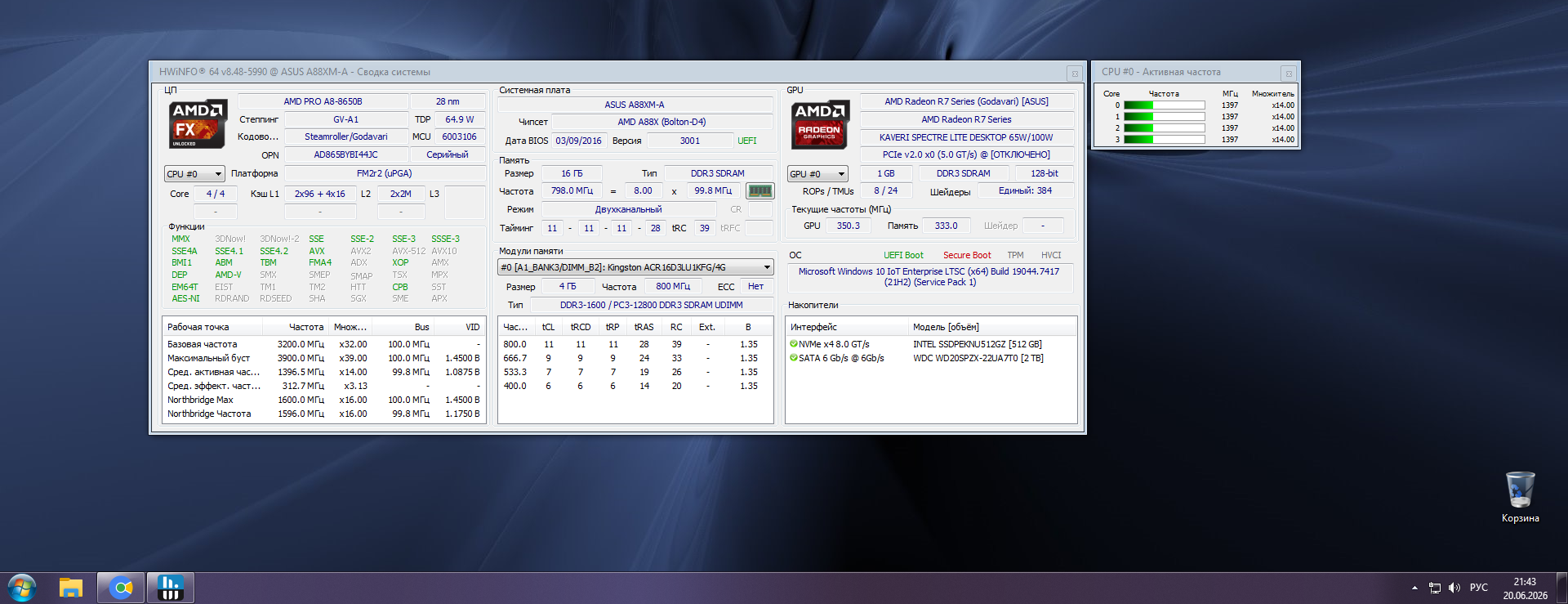Select the 800.0 memory timing row
Screen dimensions: 1568x604
[x=635, y=344]
